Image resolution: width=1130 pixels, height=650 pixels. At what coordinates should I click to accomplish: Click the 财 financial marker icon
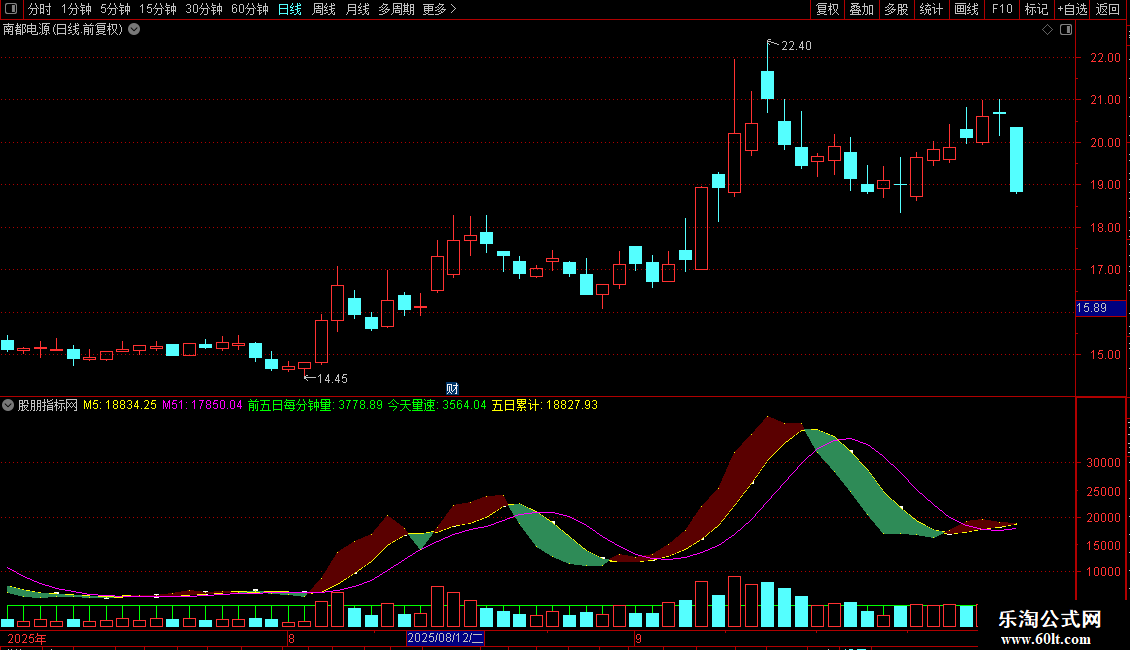452,388
